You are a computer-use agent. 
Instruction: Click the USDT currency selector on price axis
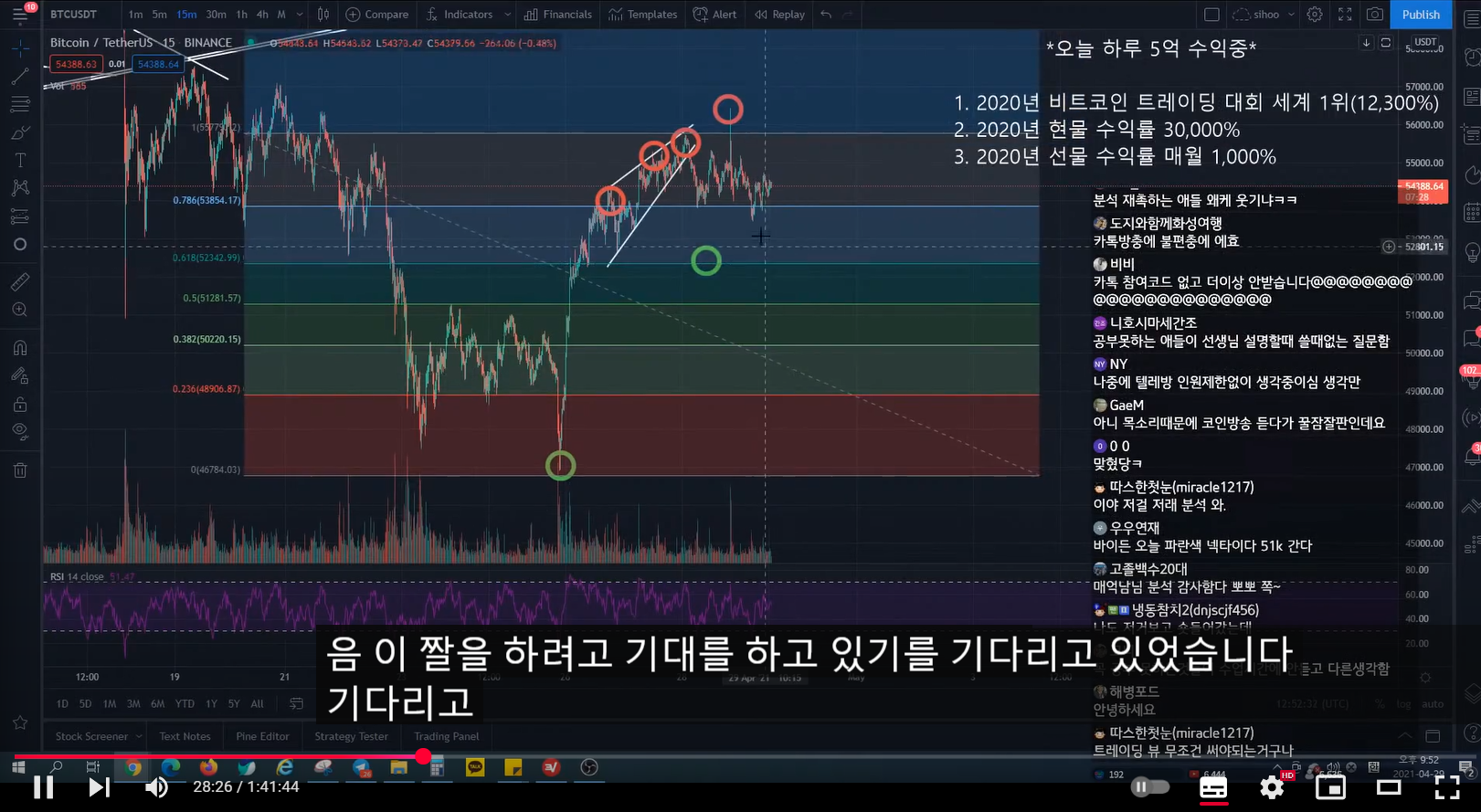point(1425,42)
